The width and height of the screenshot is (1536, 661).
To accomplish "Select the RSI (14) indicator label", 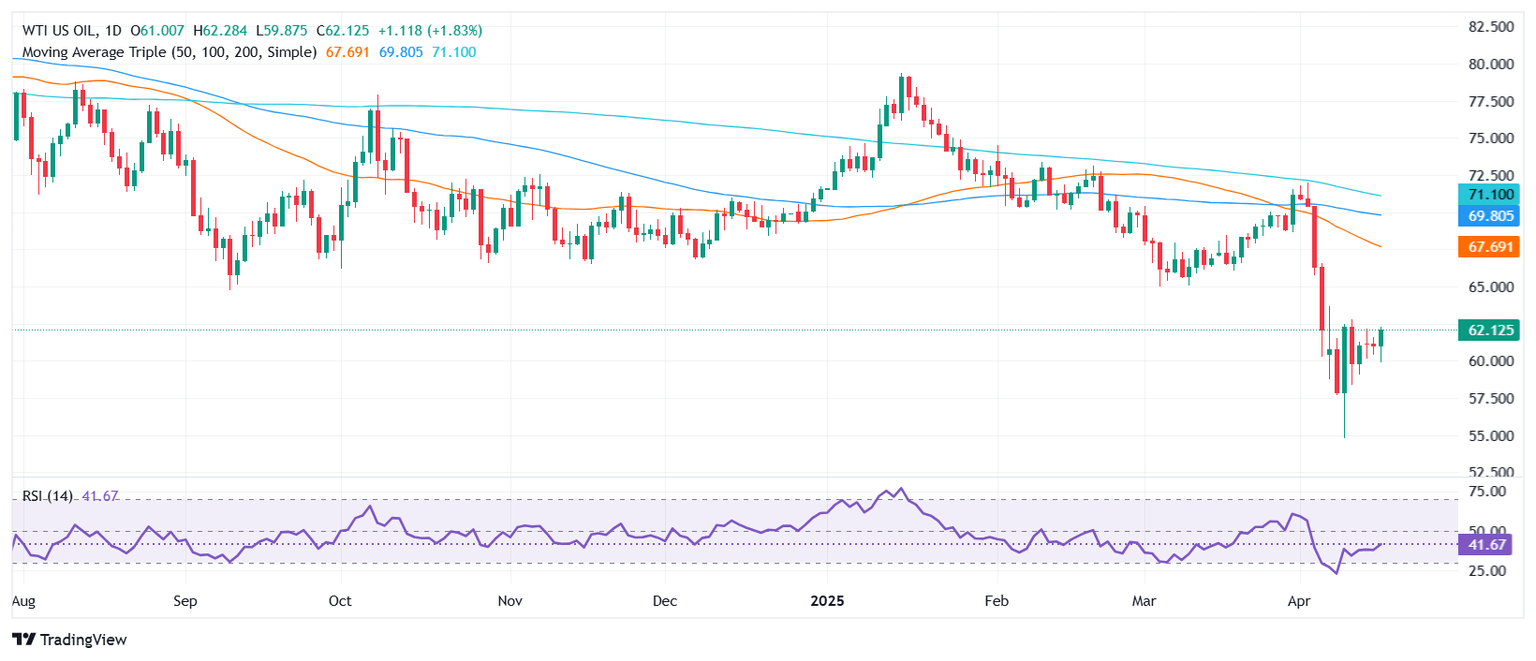I will coord(42,496).
